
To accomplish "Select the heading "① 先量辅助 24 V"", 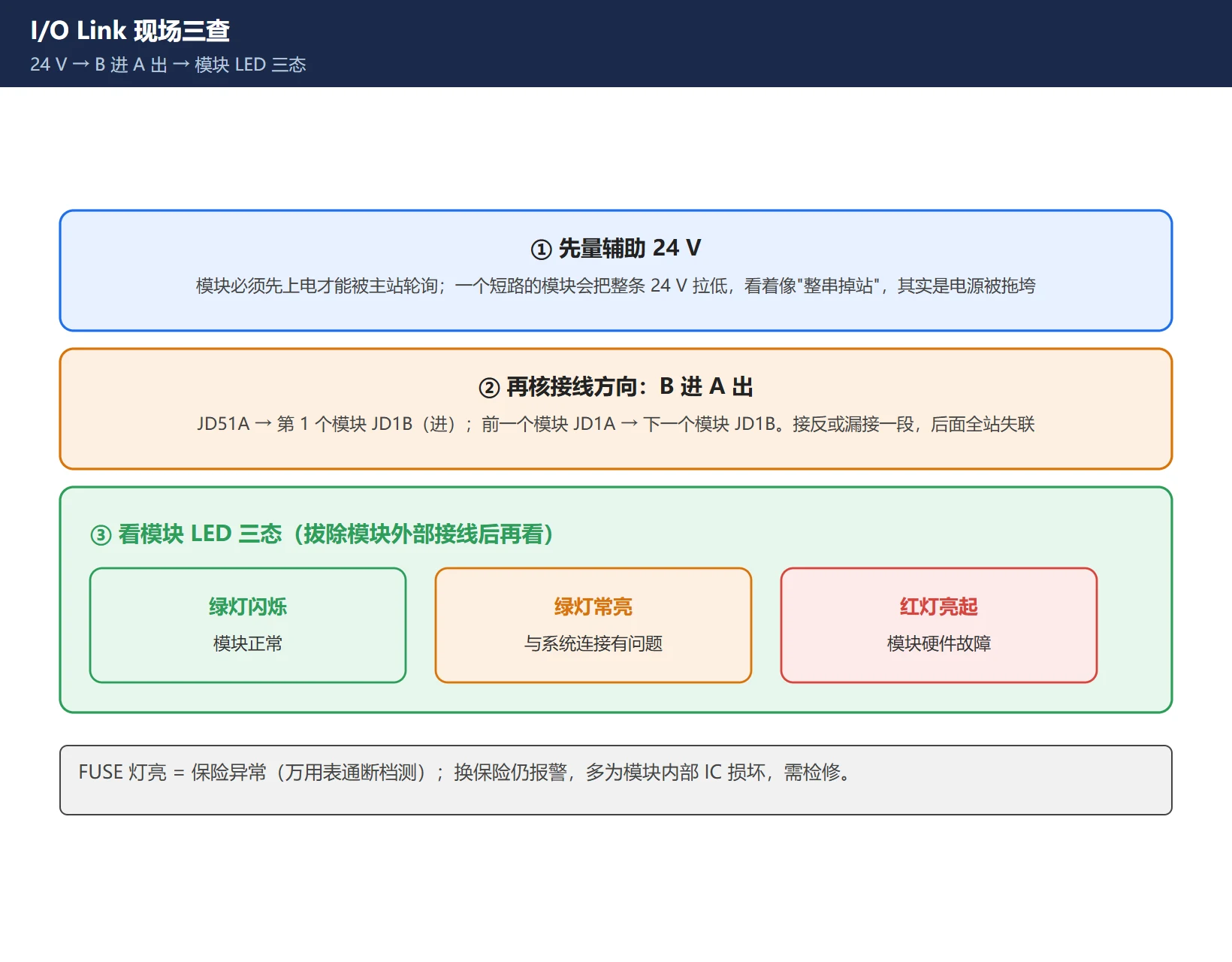I will coord(616,248).
